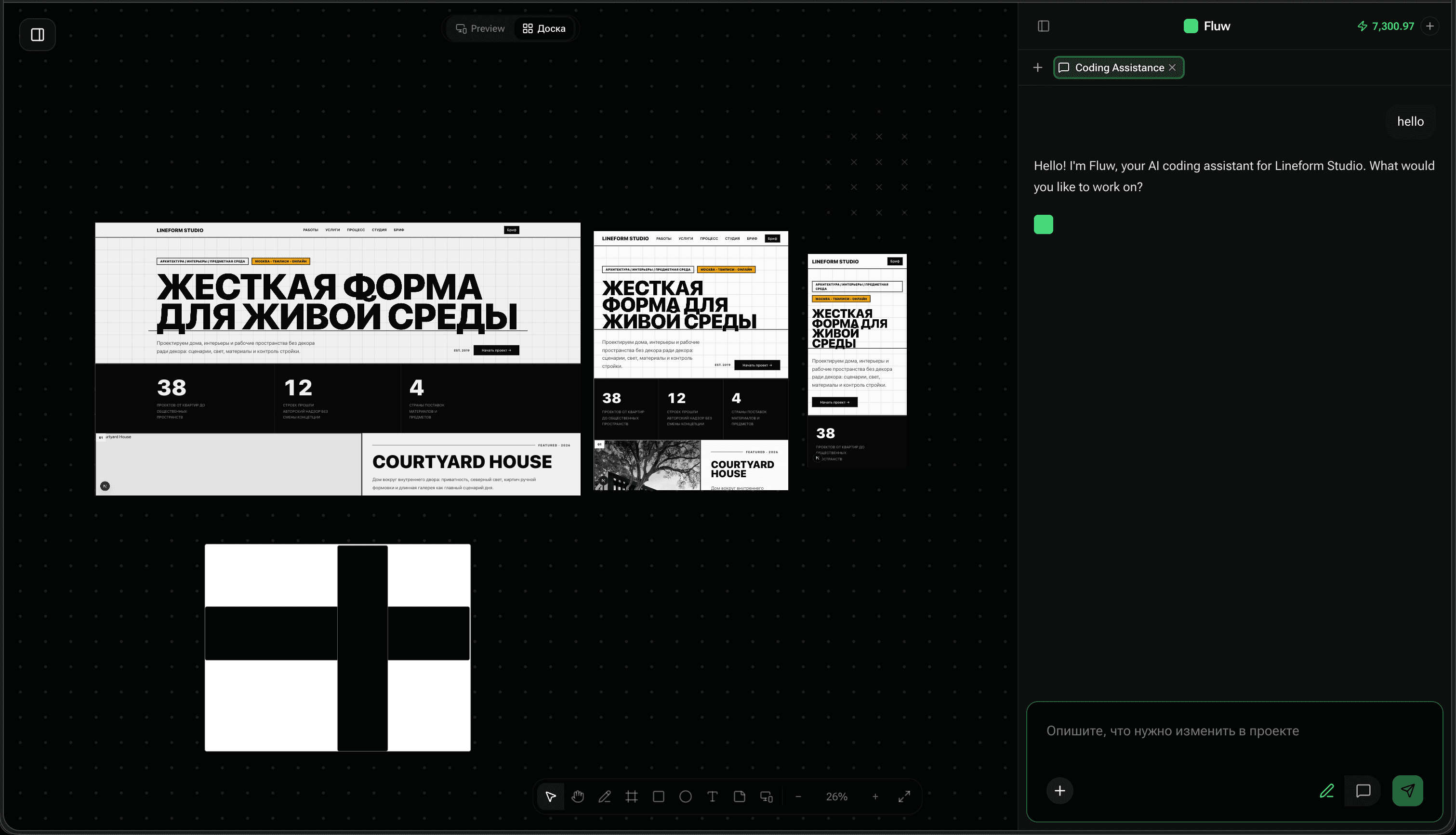The image size is (1456, 835).
Task: Send the message with the green button
Action: [x=1408, y=791]
